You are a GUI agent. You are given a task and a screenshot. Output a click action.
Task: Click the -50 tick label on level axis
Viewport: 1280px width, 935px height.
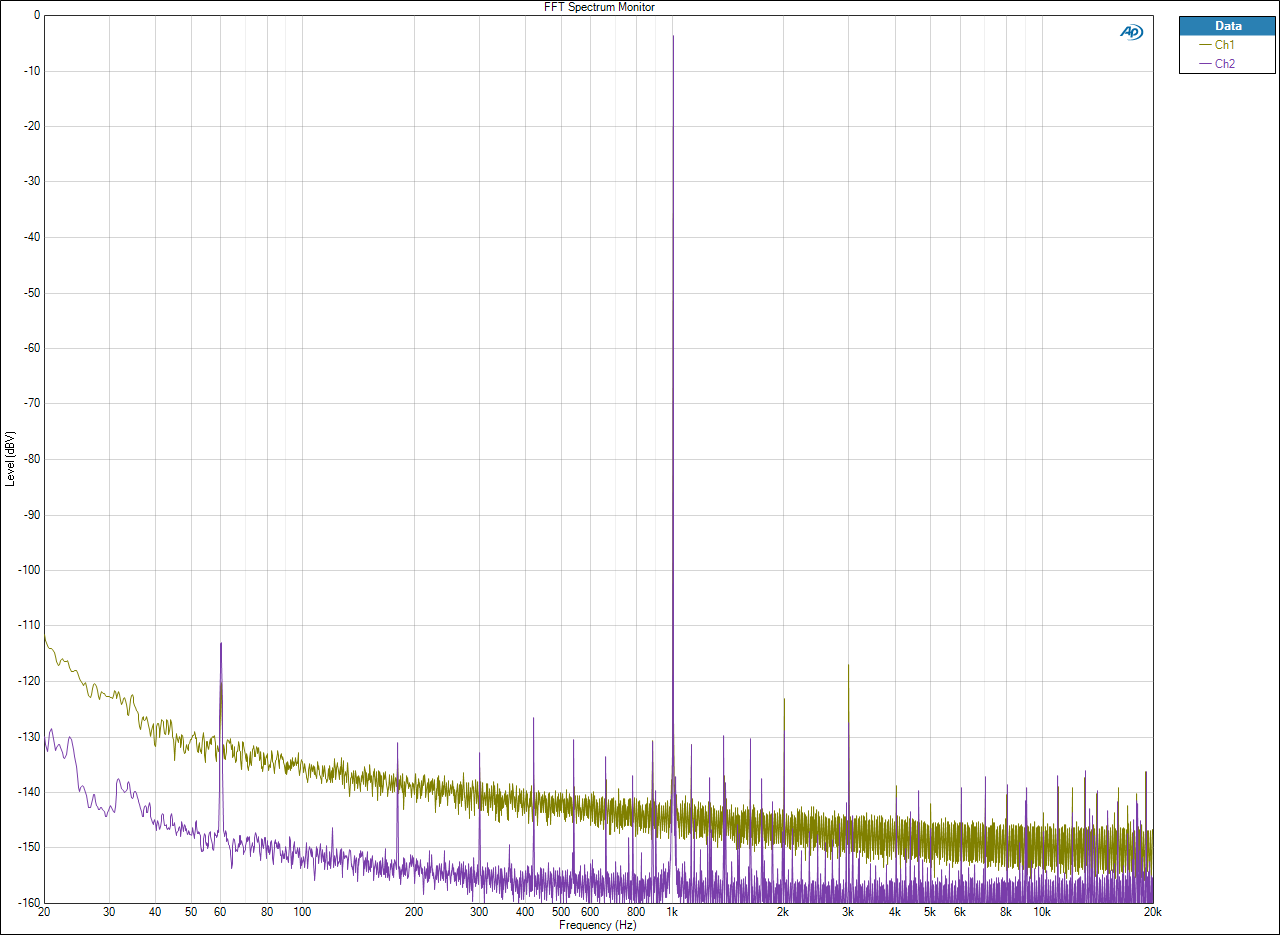click(31, 293)
